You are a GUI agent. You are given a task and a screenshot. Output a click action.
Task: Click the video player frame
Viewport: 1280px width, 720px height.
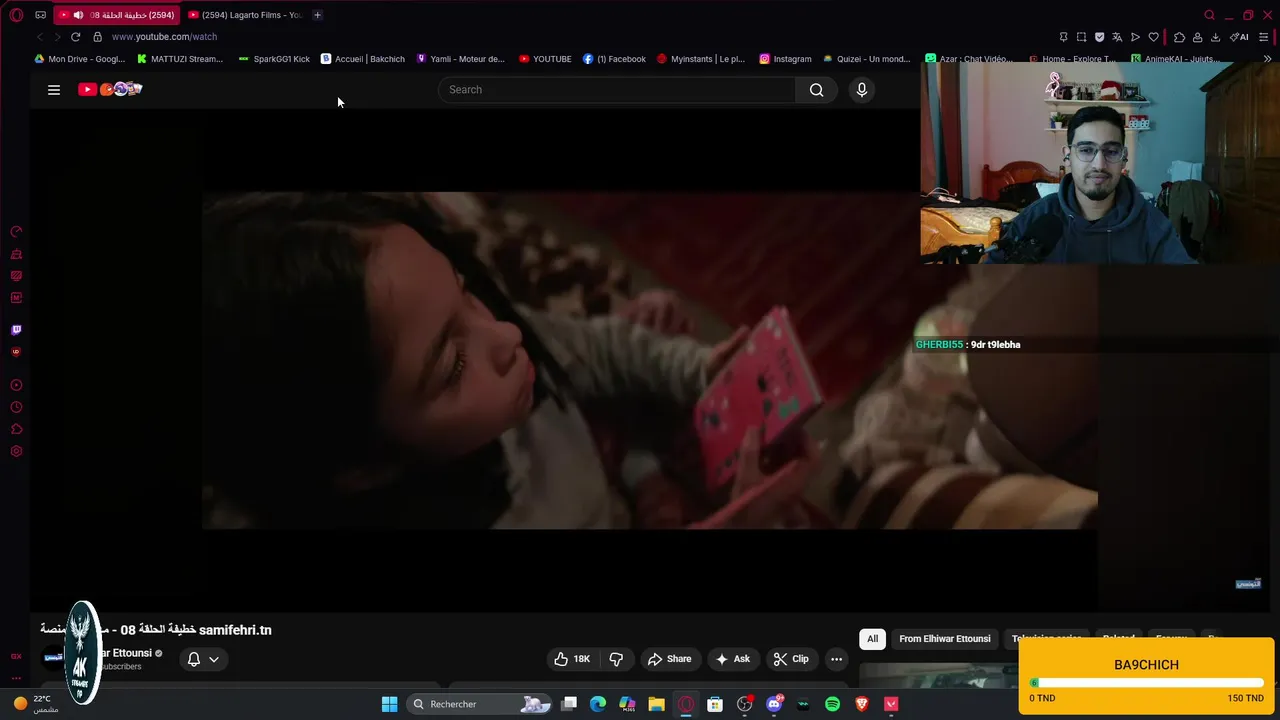click(x=650, y=360)
